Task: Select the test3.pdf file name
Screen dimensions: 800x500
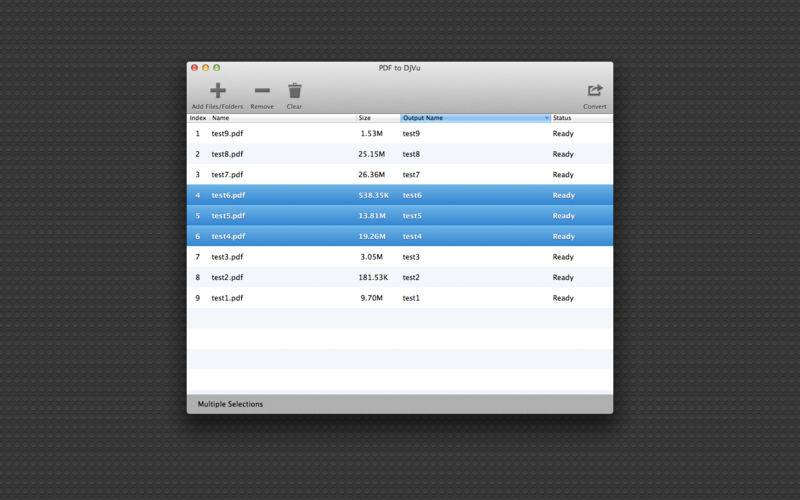Action: (227, 257)
